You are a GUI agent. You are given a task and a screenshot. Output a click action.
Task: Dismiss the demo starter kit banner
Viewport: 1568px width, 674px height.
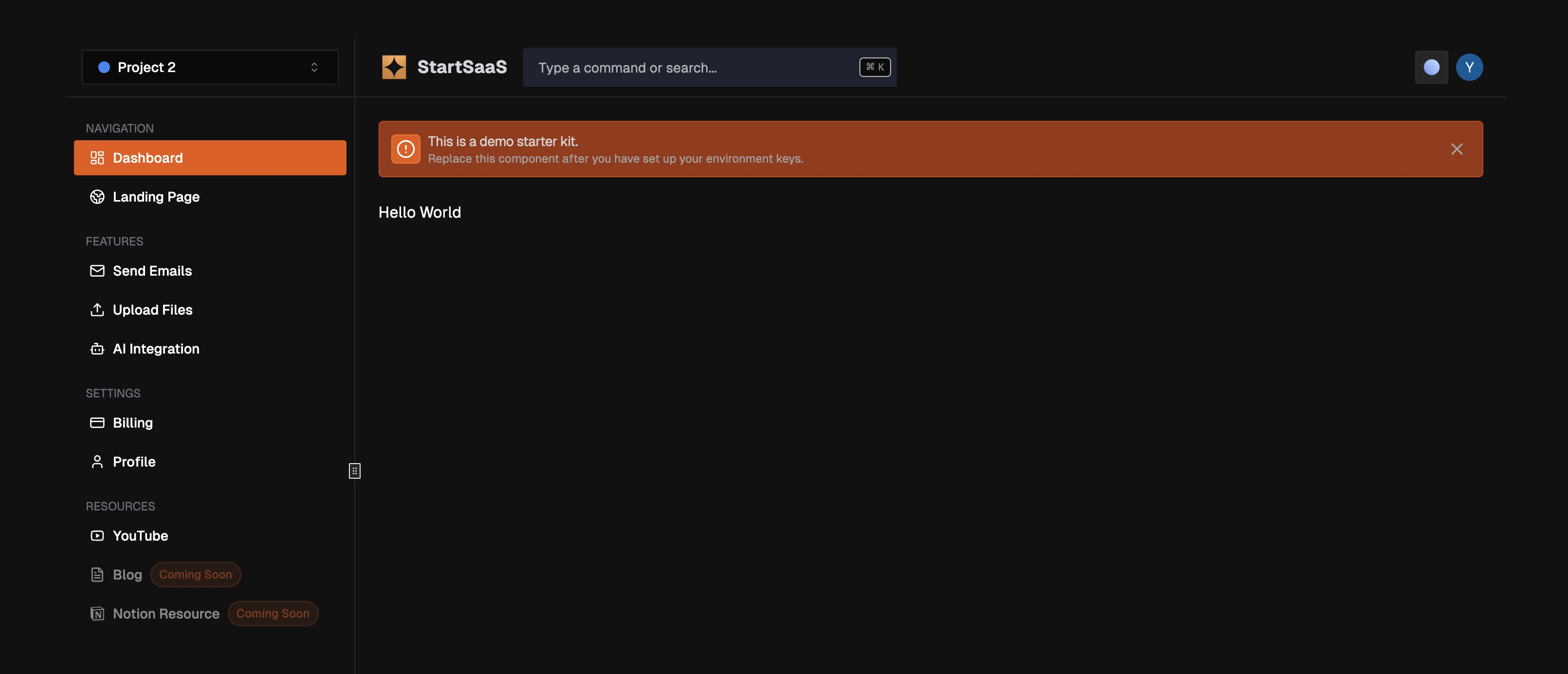point(1457,149)
